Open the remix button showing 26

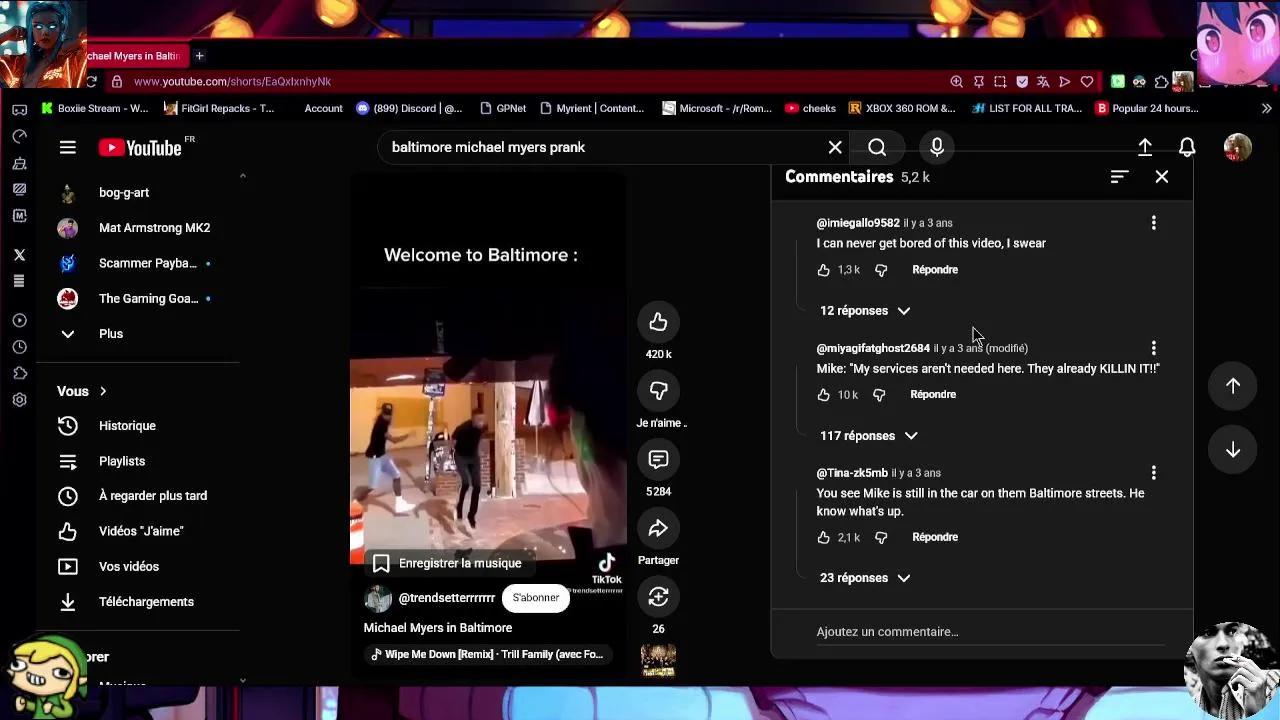[x=658, y=597]
